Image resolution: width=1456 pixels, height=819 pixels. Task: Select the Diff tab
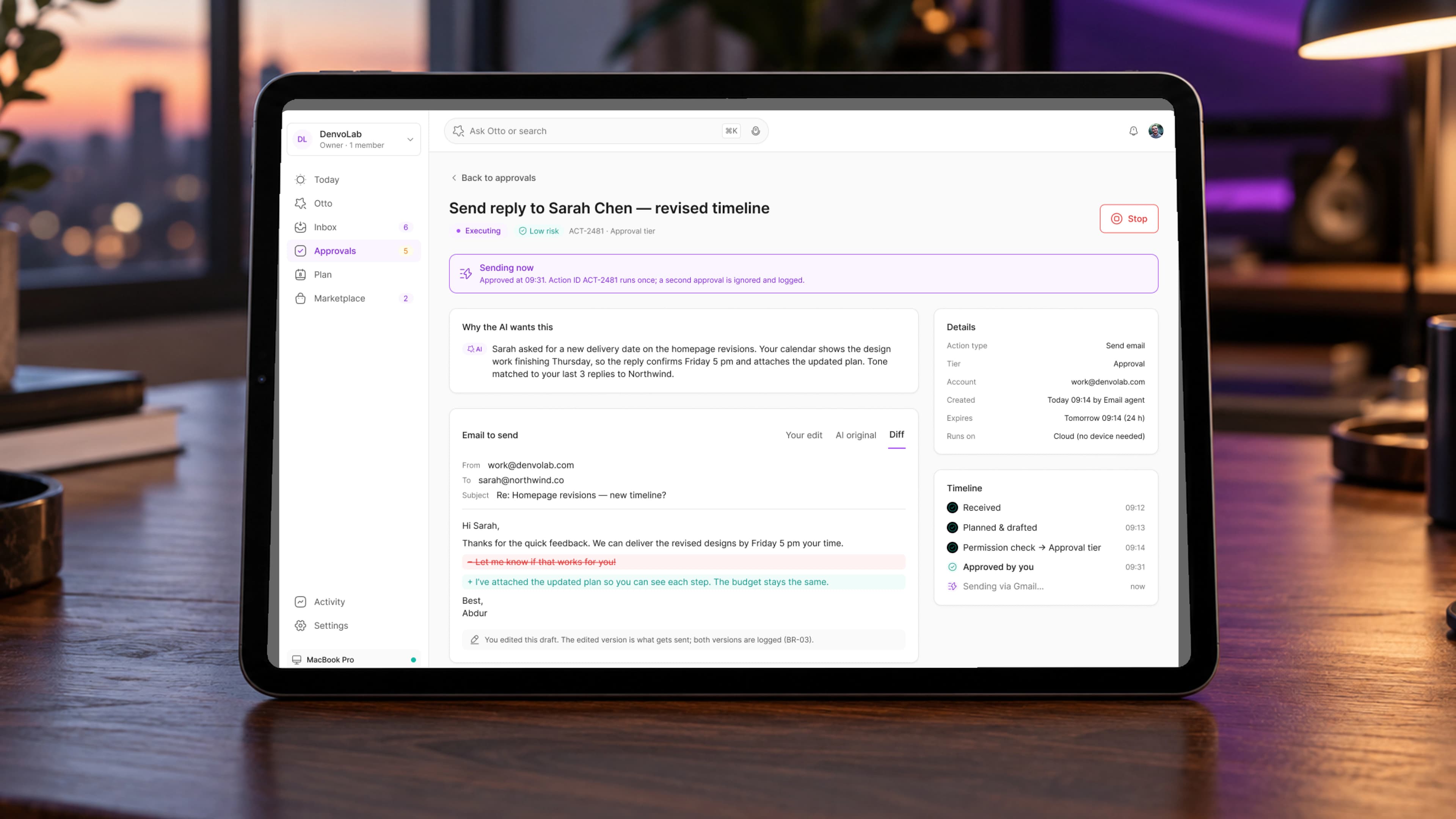click(896, 435)
